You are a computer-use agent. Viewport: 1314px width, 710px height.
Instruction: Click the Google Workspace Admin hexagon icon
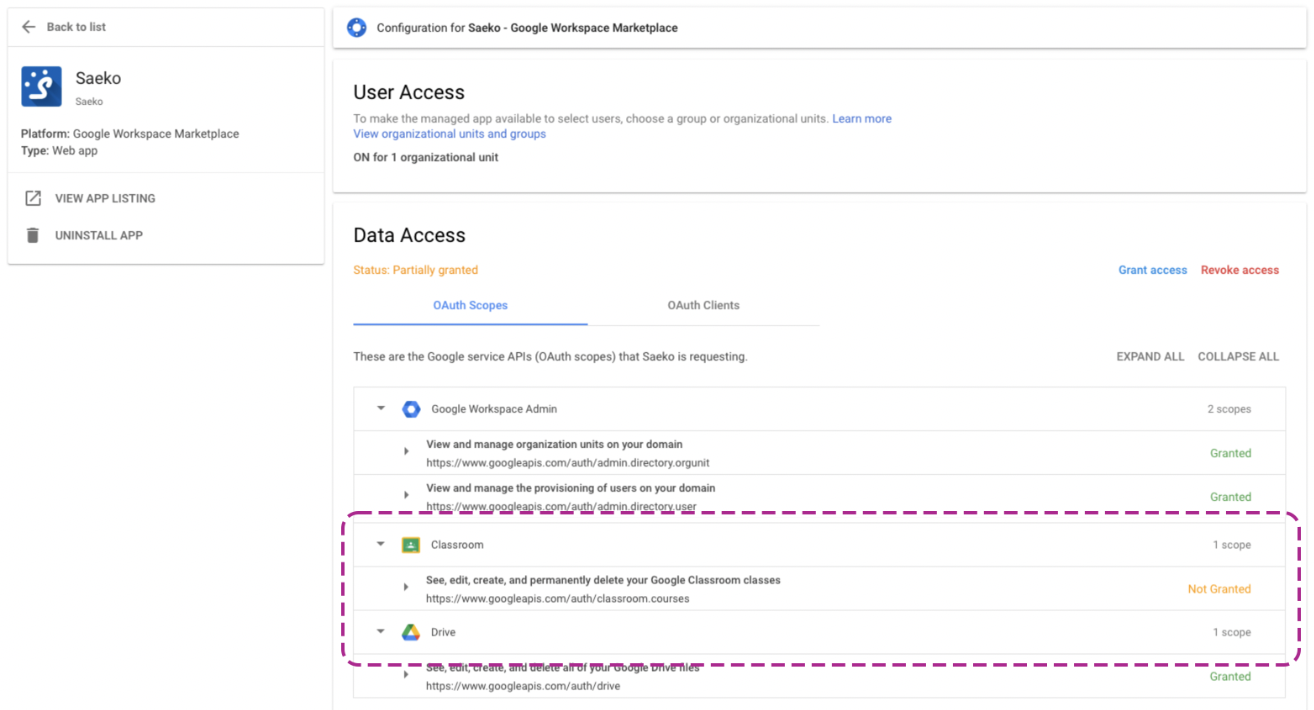click(411, 409)
